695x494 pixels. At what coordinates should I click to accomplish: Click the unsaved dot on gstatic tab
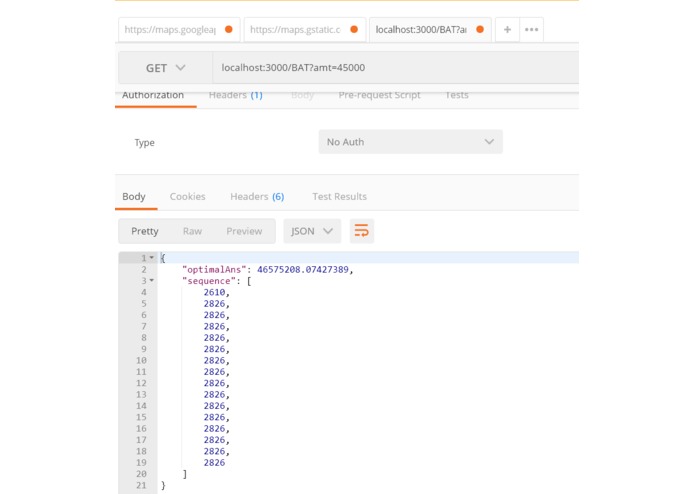(354, 29)
